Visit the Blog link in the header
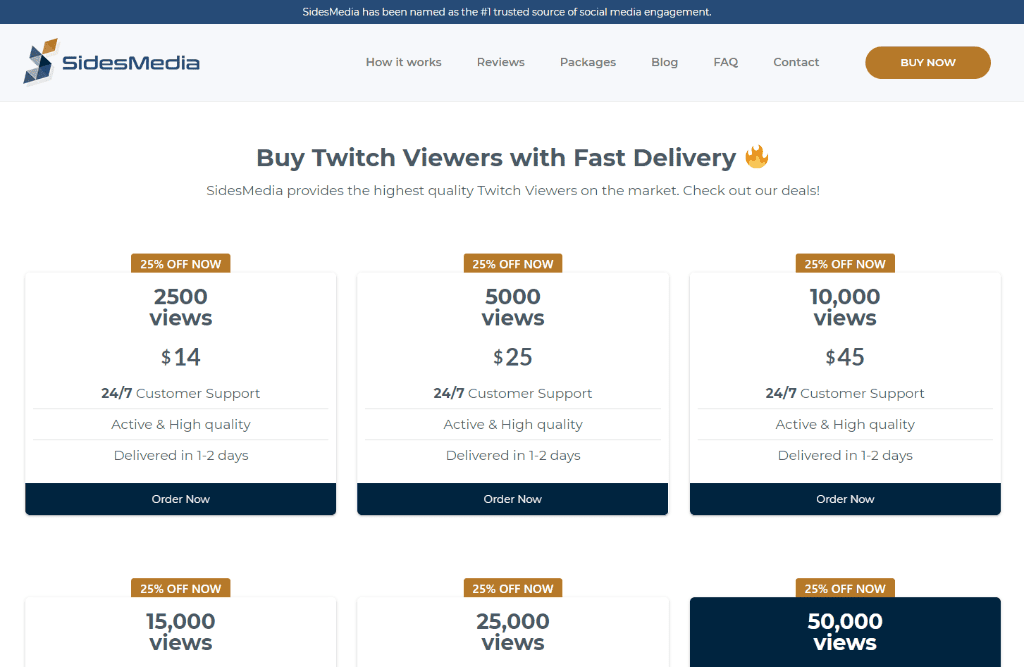The height and width of the screenshot is (667, 1024). point(665,62)
